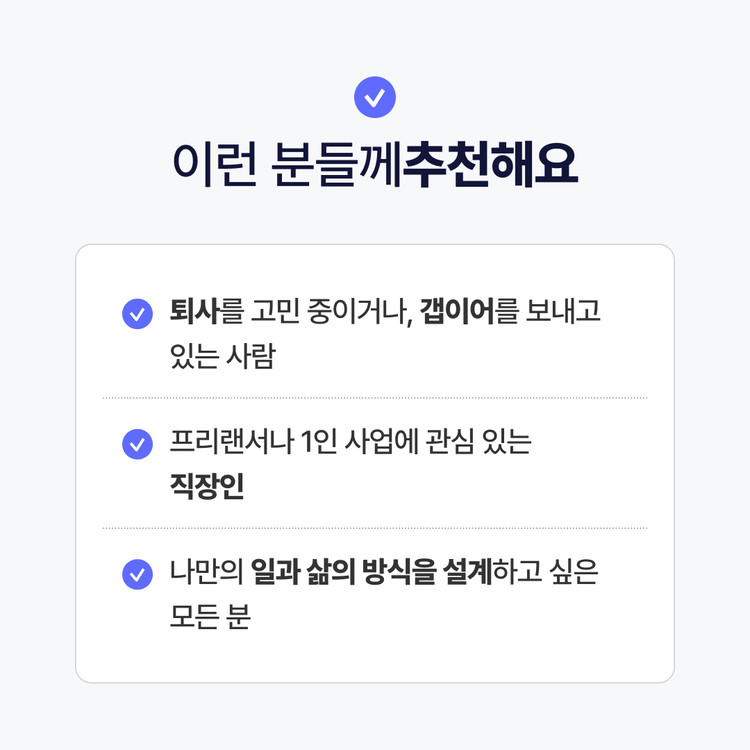Viewport: 750px width, 750px height.
Task: Select the text 모든 분
Action: pos(209,618)
